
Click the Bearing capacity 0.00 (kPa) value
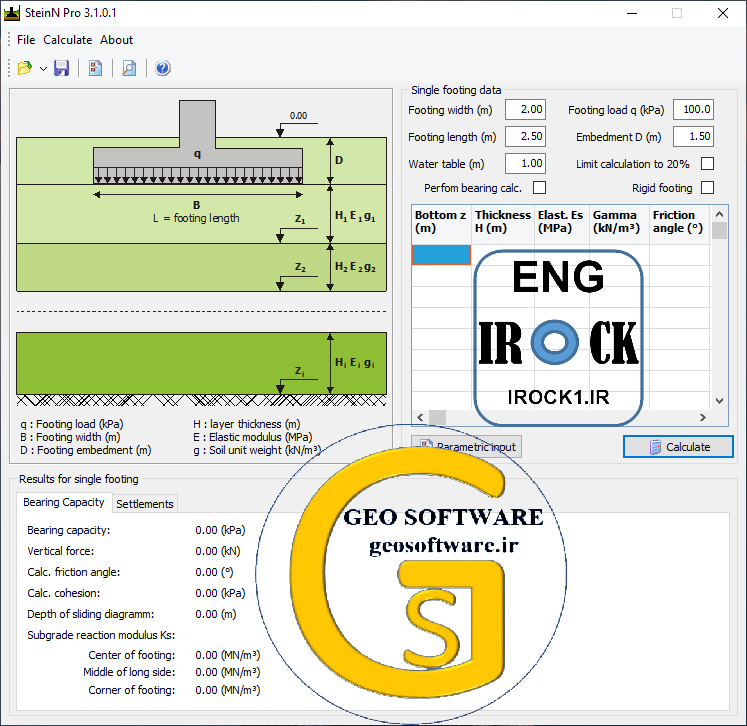tap(220, 530)
